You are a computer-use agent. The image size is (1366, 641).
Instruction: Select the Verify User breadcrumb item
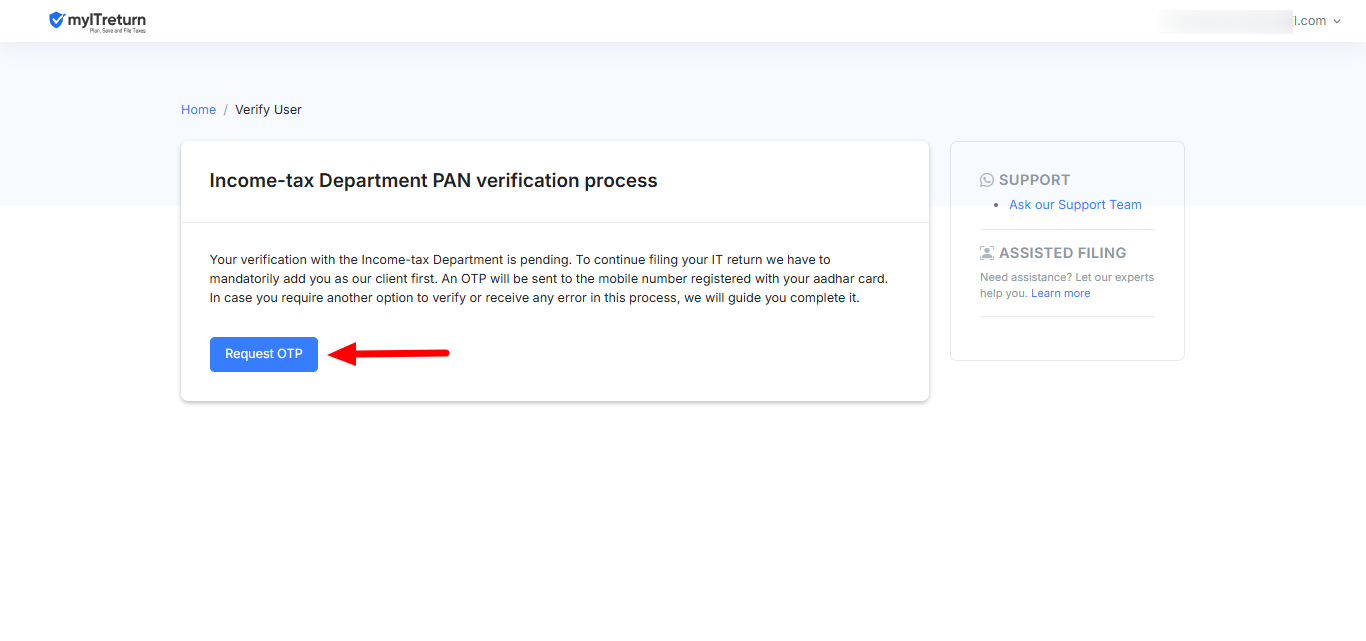[x=268, y=110]
